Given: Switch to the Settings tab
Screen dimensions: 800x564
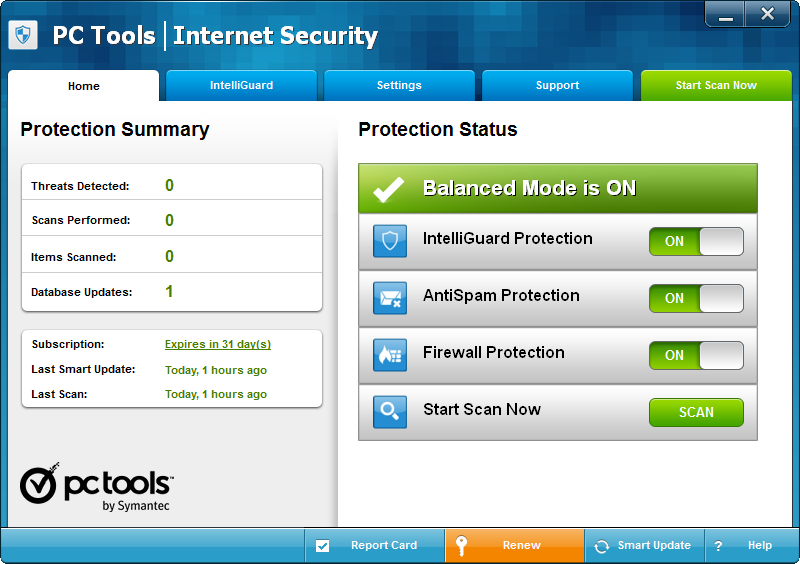Looking at the screenshot, I should point(399,86).
